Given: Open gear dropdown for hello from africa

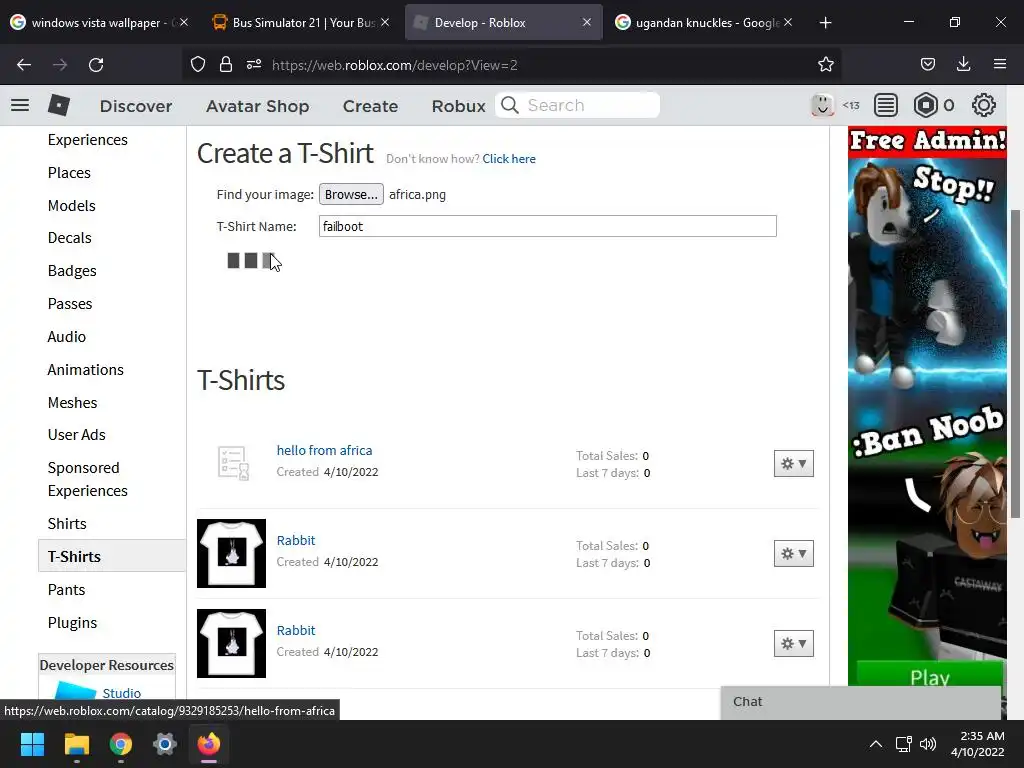Looking at the screenshot, I should (793, 464).
